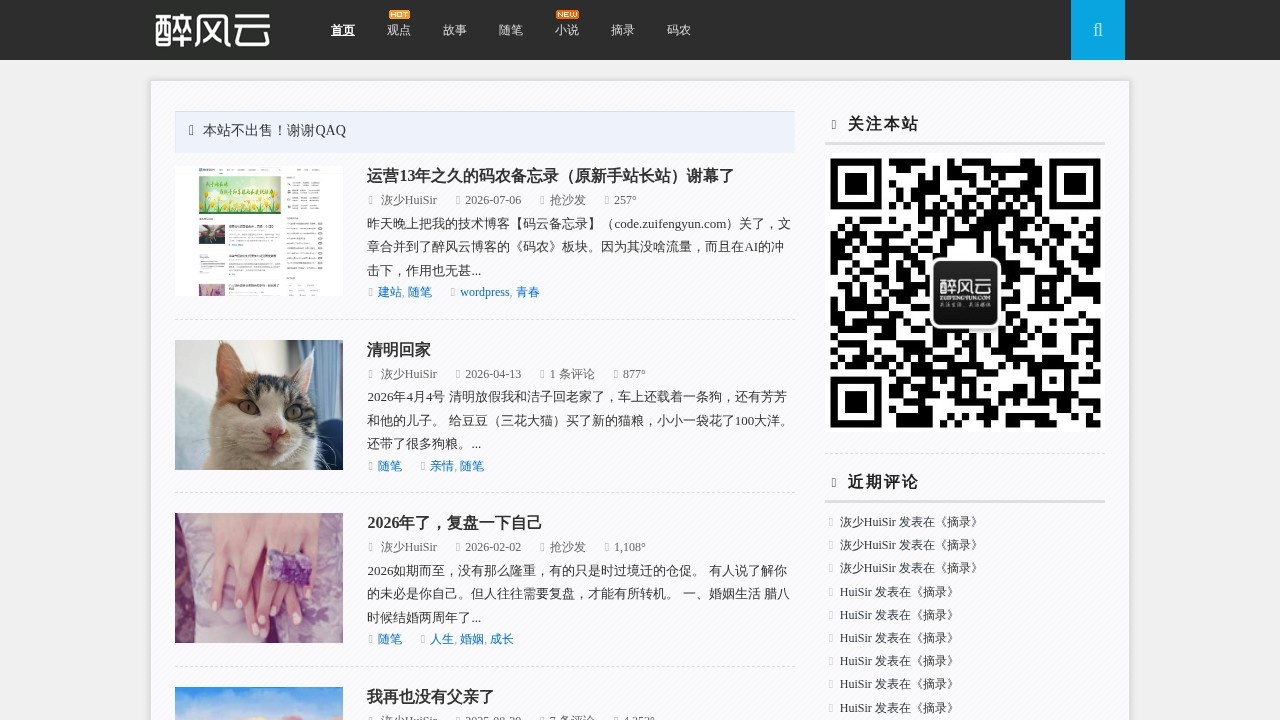Image resolution: width=1280 pixels, height=720 pixels.
Task: Click the cat thumbnail for 清明回家
Action: click(x=259, y=405)
